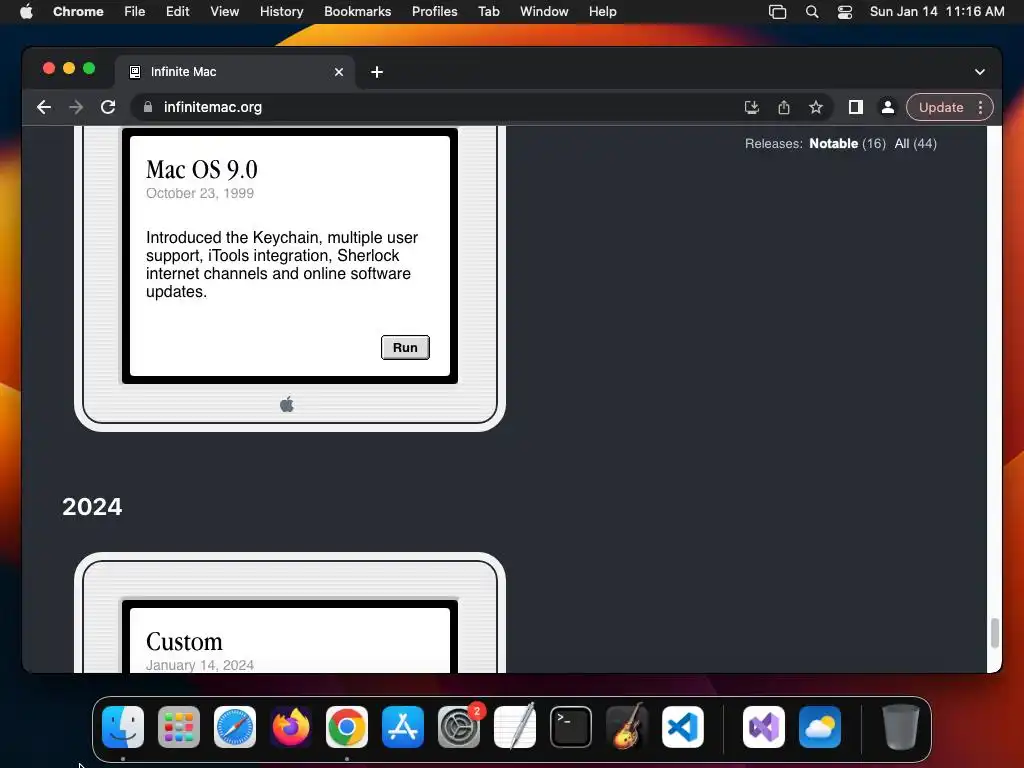Show All (44) releases
This screenshot has height=768, width=1024.
point(916,144)
